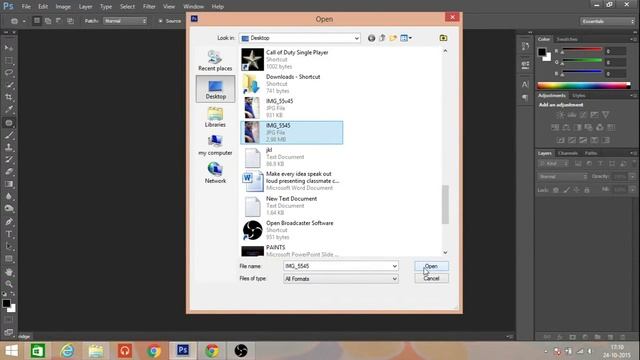640x360 pixels.
Task: Switch to the Swatches tab
Action: tap(567, 39)
